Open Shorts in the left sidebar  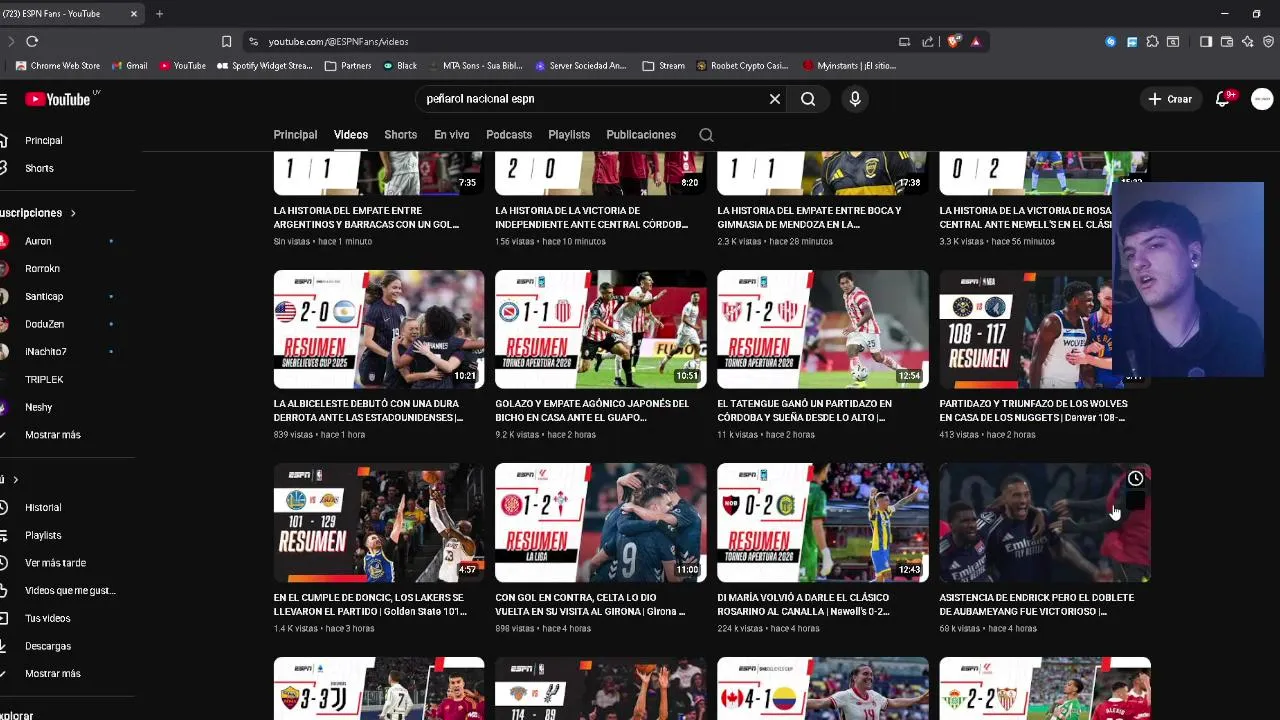[40, 168]
